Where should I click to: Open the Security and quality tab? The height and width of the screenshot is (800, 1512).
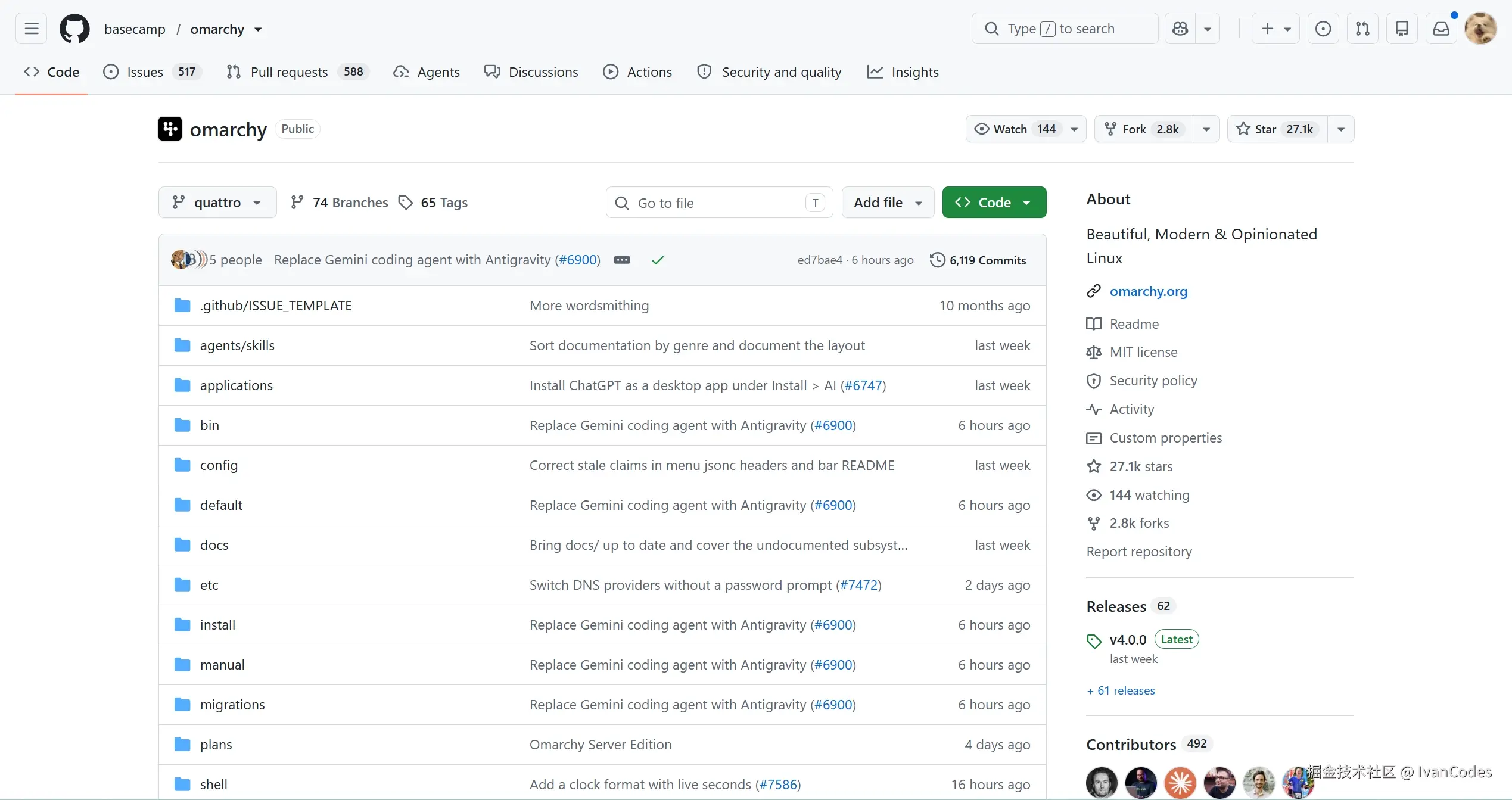coord(770,72)
